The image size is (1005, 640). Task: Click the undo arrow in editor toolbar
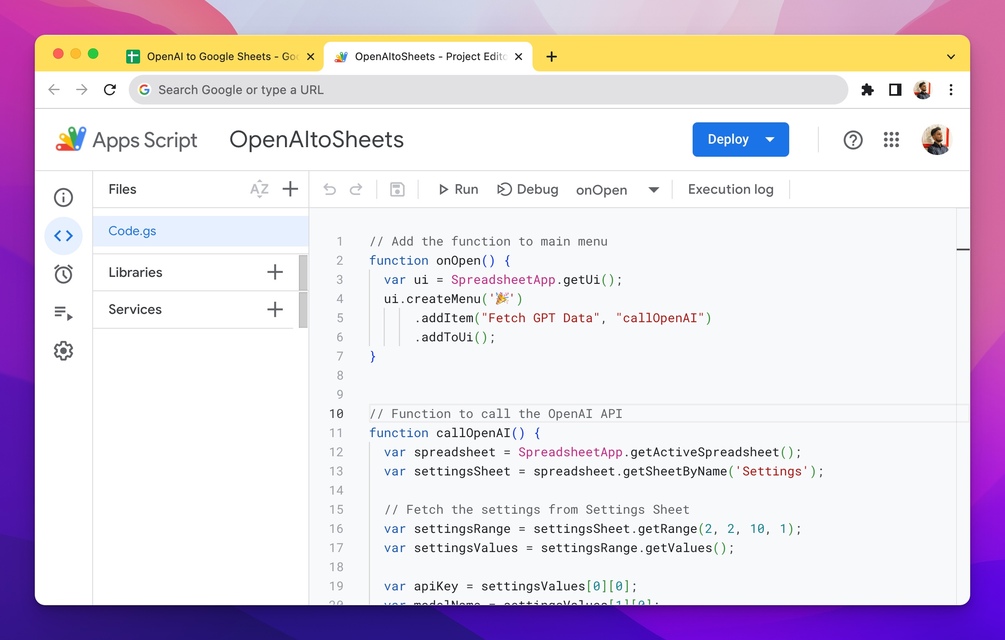pos(329,190)
